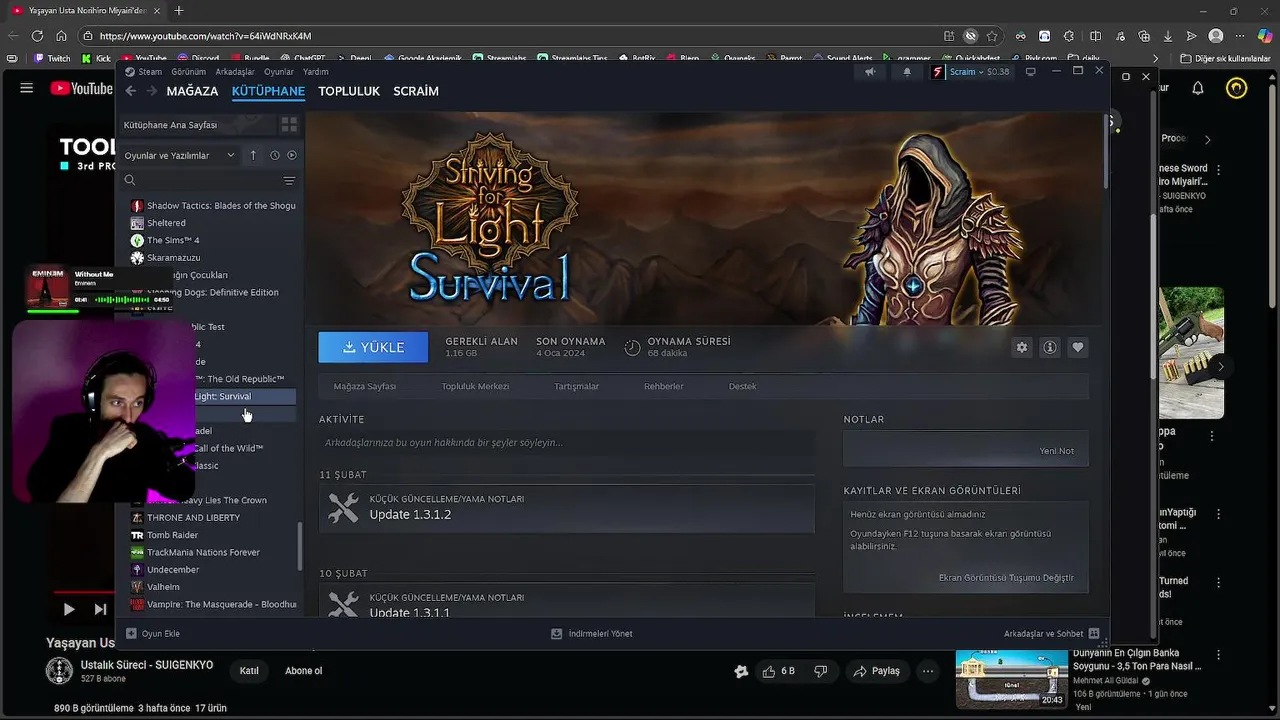Viewport: 1280px width, 720px height.
Task: Click the YouTube Abone ol button
Action: [304, 671]
